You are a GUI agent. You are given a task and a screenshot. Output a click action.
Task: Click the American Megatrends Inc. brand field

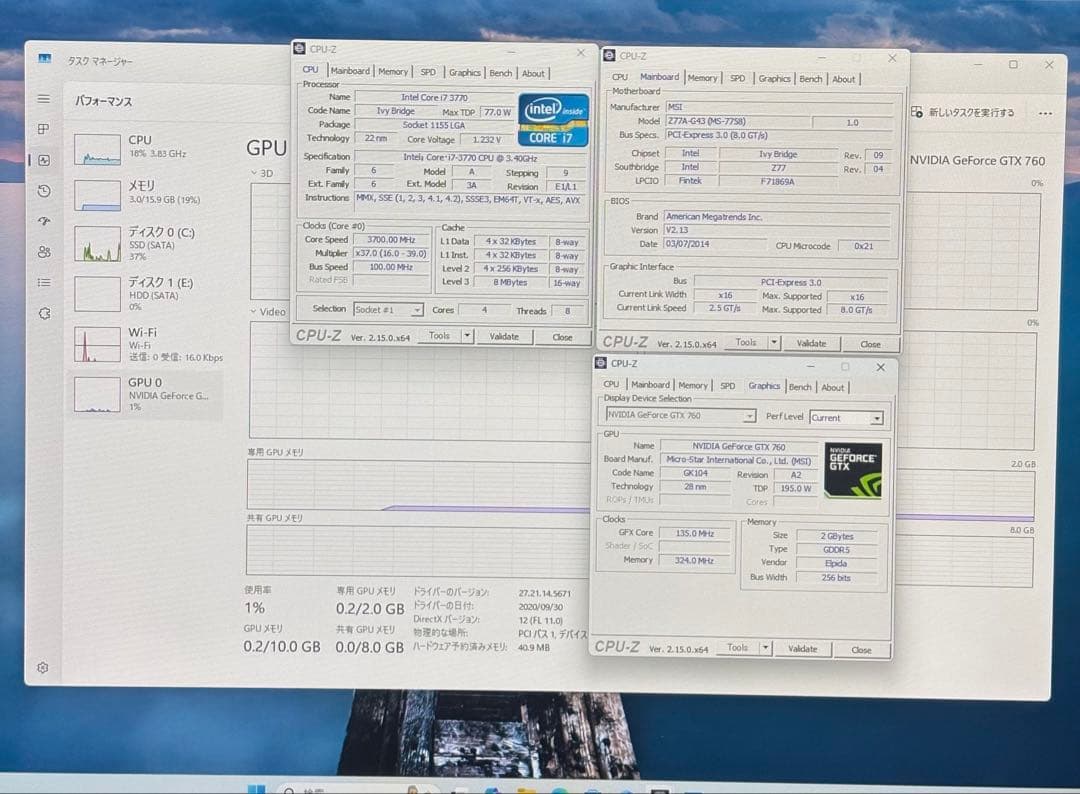pyautogui.click(x=777, y=216)
